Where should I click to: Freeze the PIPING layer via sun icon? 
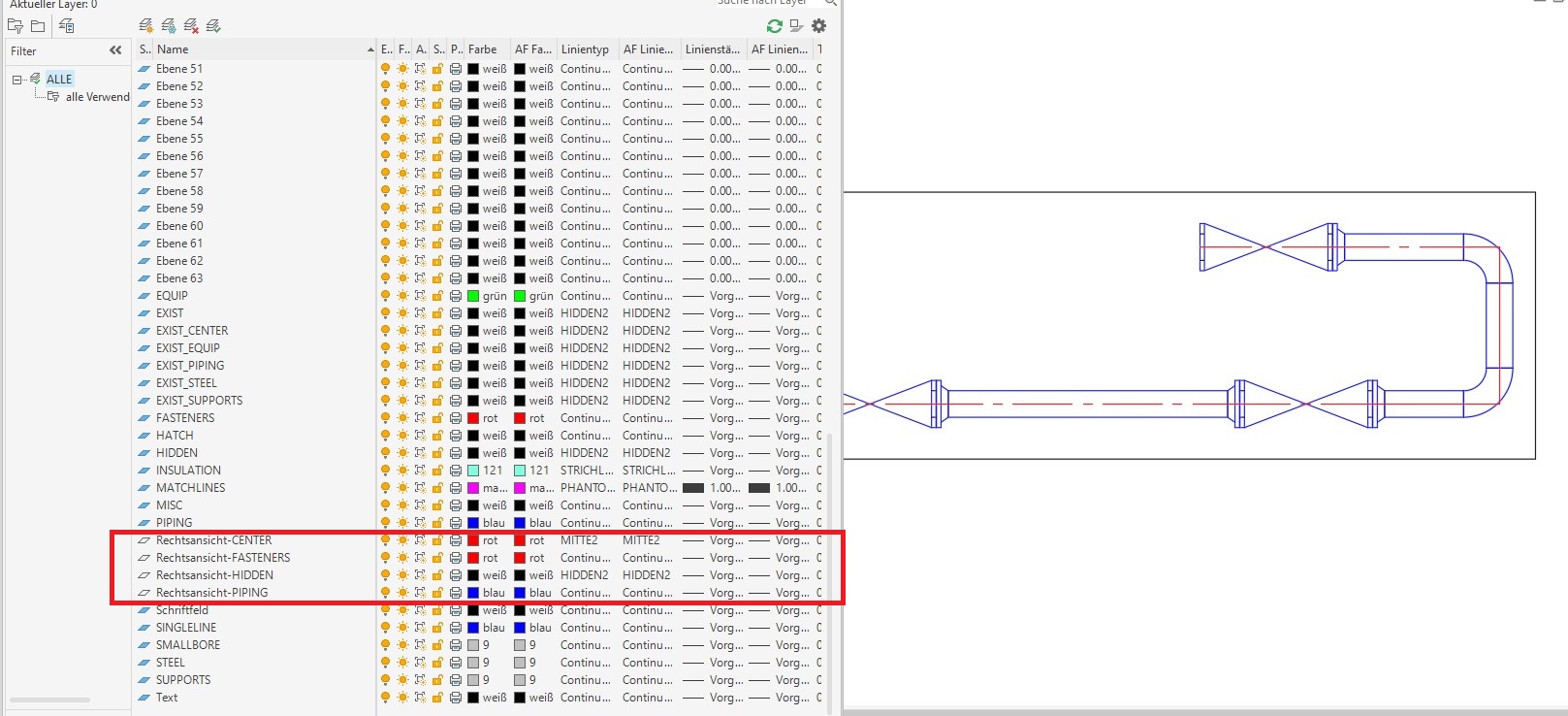coord(402,523)
